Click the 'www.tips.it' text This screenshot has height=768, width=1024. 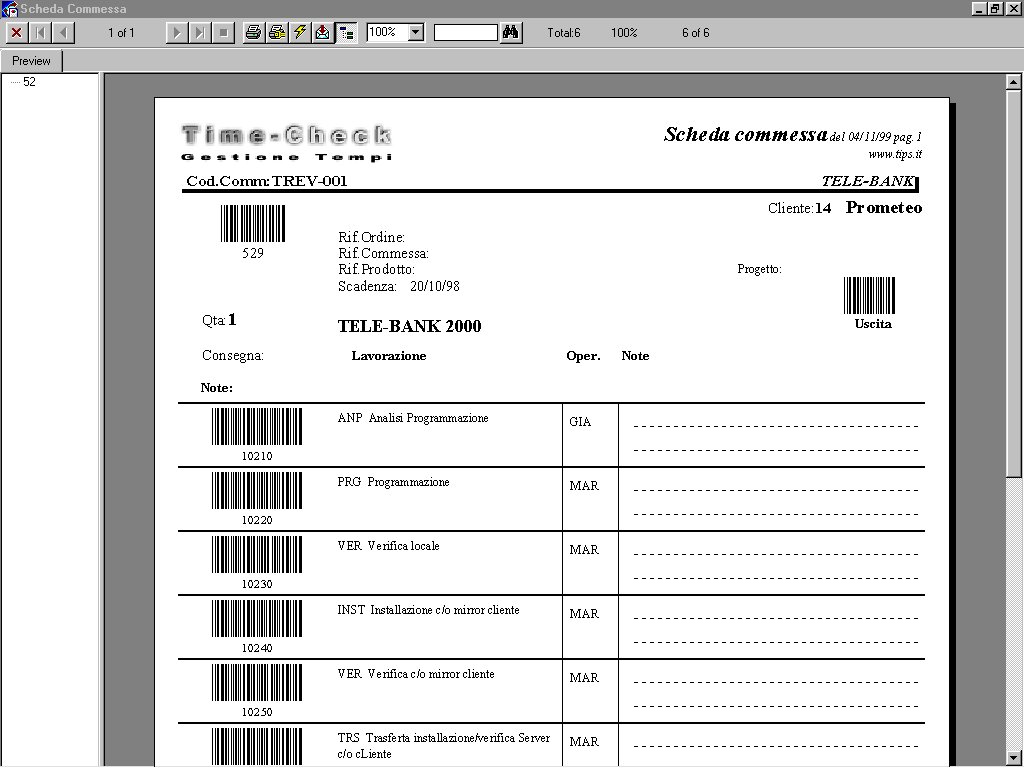tap(895, 154)
